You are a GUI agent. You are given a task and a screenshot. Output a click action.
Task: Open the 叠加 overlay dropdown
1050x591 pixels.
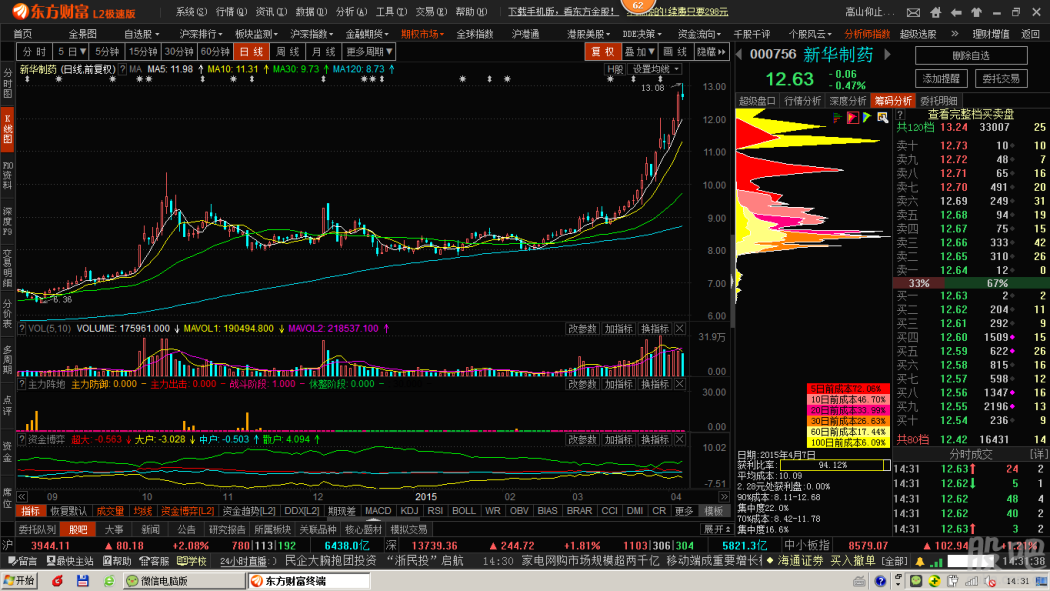tap(640, 52)
